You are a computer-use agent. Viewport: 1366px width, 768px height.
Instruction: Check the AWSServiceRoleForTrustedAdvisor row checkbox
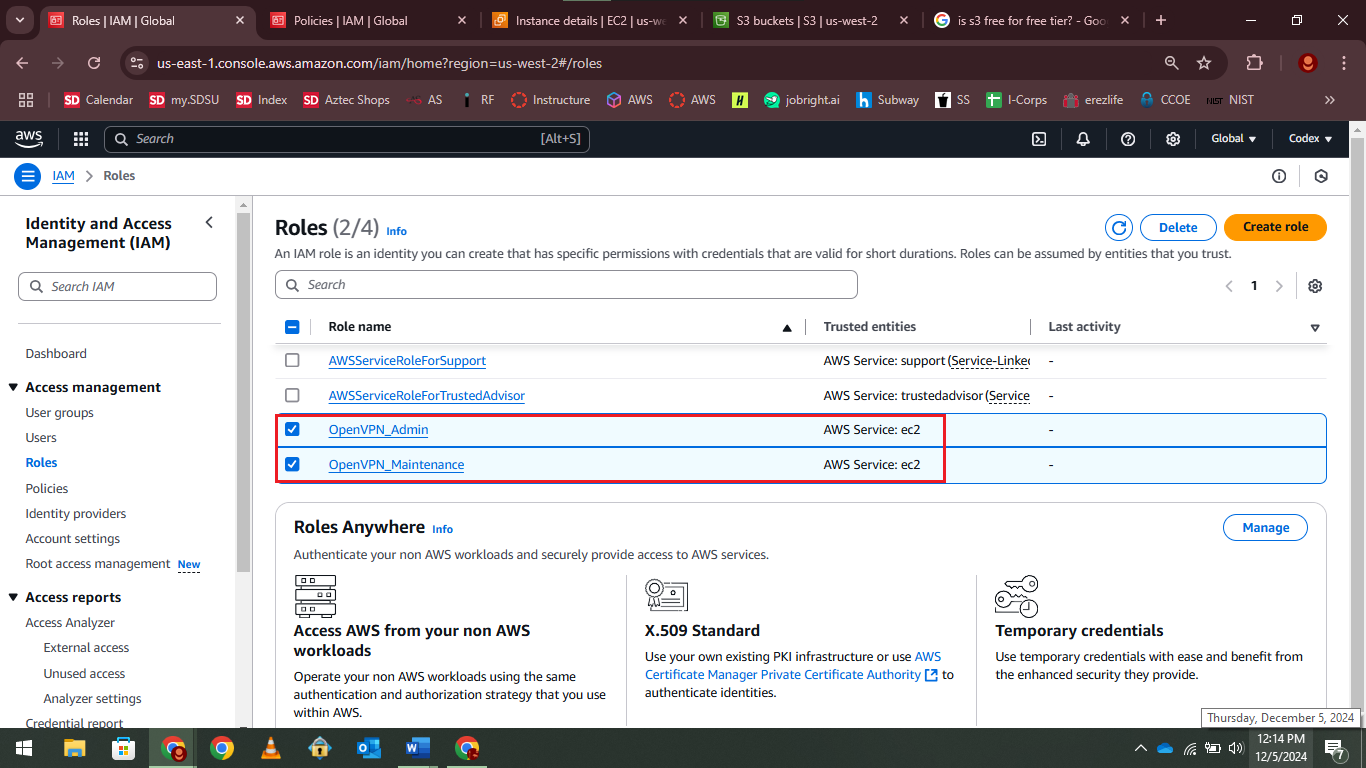click(x=292, y=395)
